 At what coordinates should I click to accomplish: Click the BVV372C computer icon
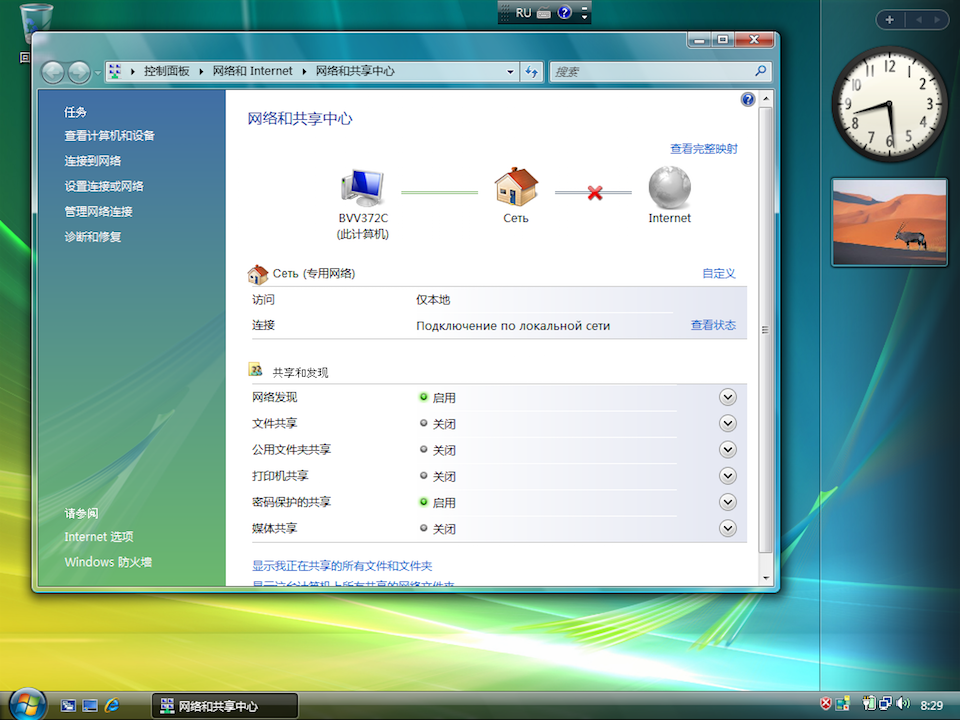pos(363,187)
